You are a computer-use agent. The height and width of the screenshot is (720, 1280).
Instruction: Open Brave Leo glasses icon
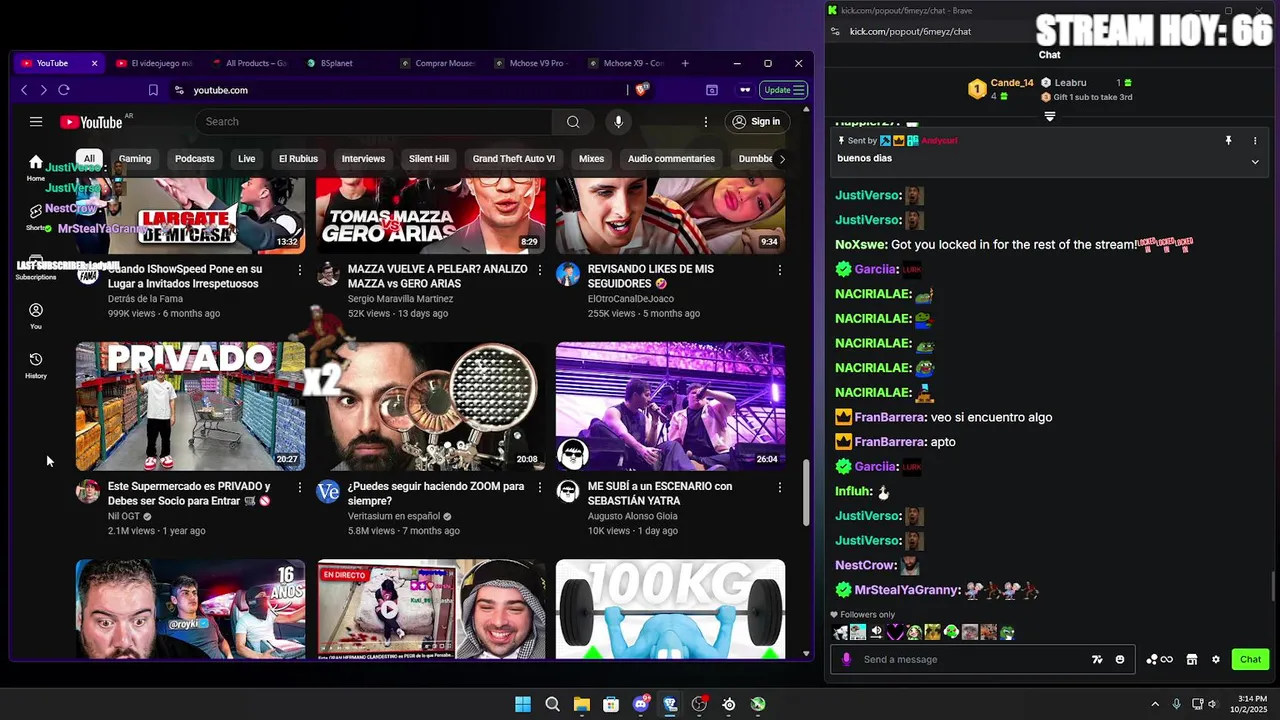745,90
